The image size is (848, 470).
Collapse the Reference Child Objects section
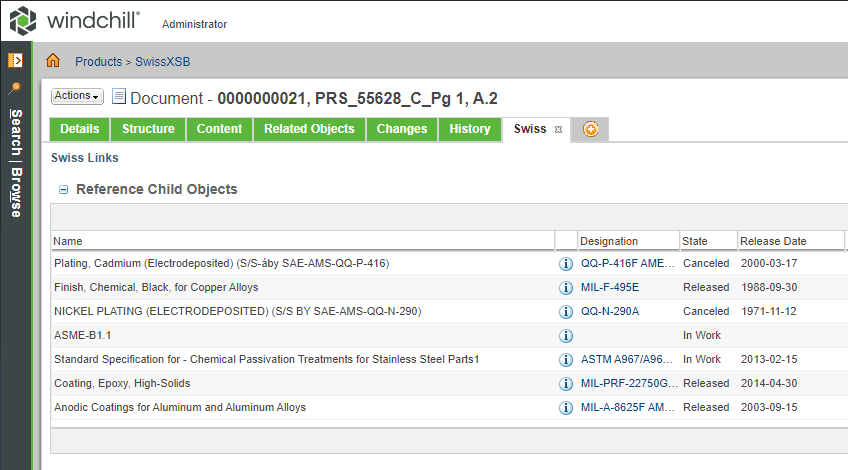tap(64, 190)
